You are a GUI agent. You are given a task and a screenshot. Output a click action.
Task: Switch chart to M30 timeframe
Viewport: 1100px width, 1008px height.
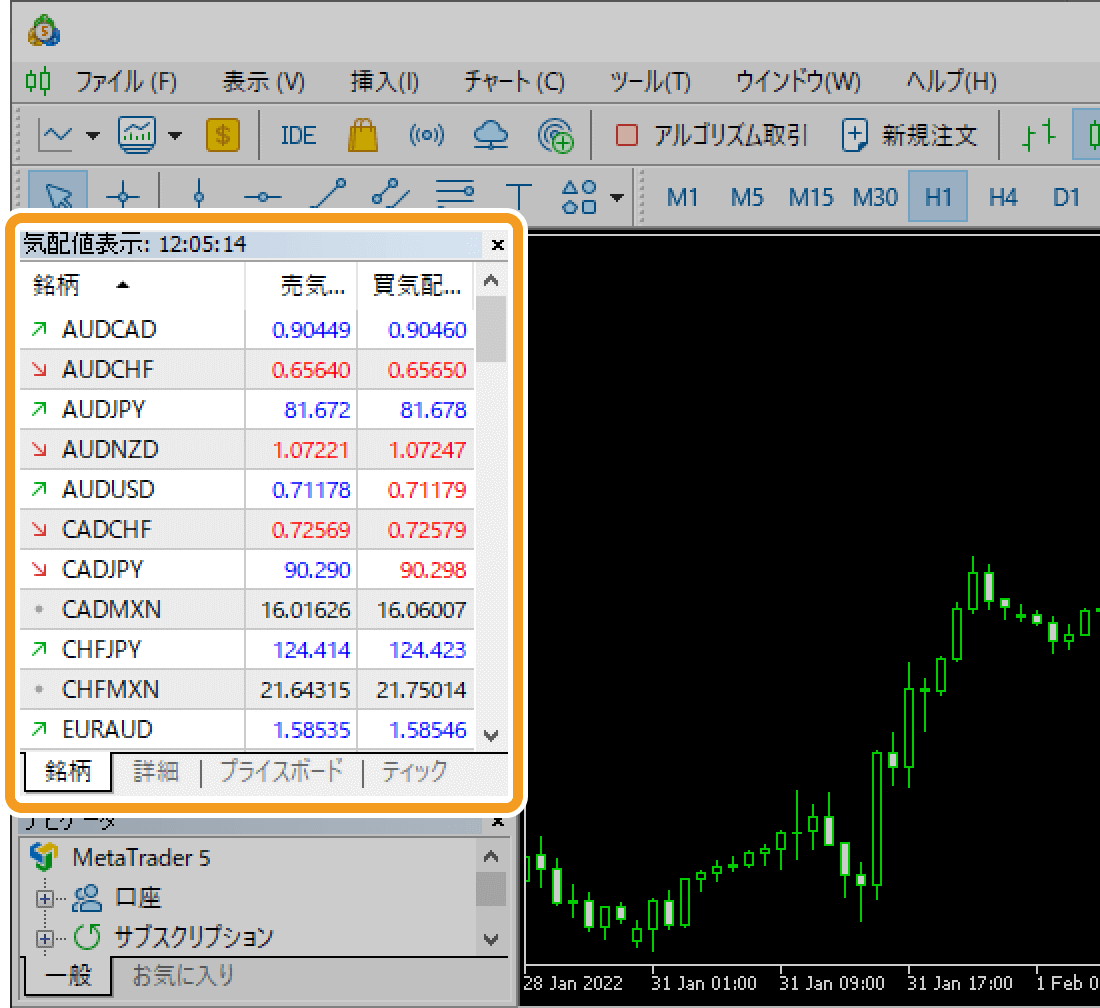[x=875, y=197]
